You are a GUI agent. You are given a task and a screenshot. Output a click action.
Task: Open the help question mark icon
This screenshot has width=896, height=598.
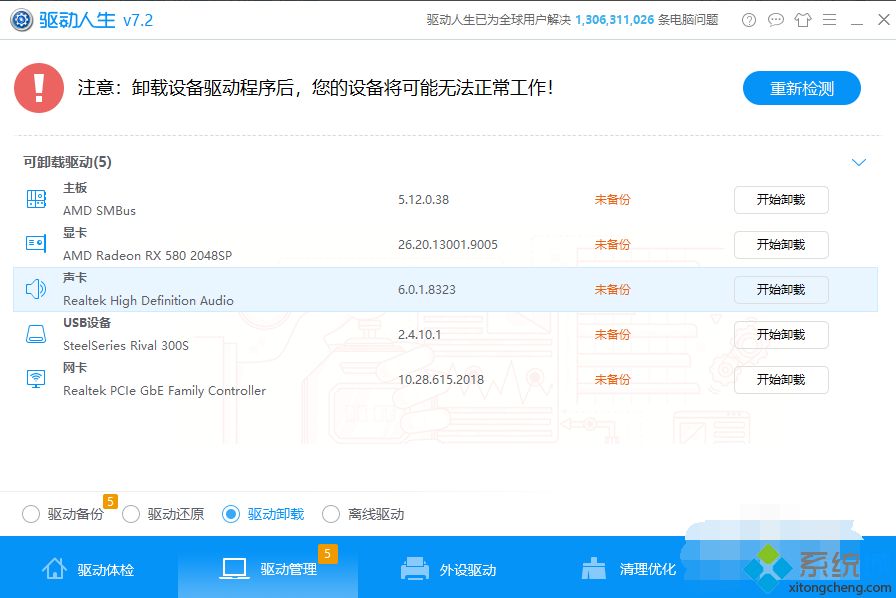click(750, 20)
